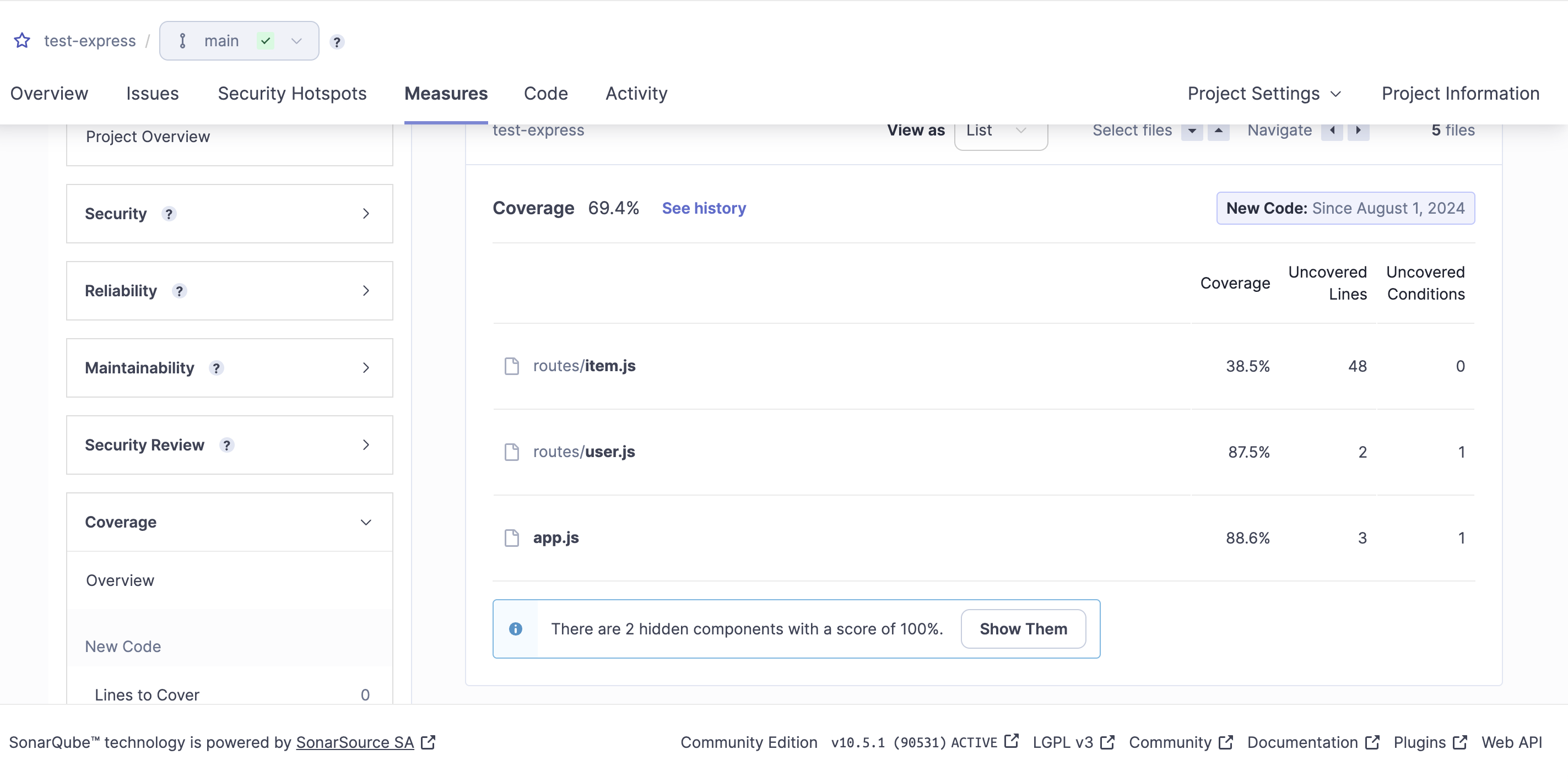The width and height of the screenshot is (1568, 782).
Task: Click the test-express breadcrumb in measures panel
Action: tap(538, 130)
